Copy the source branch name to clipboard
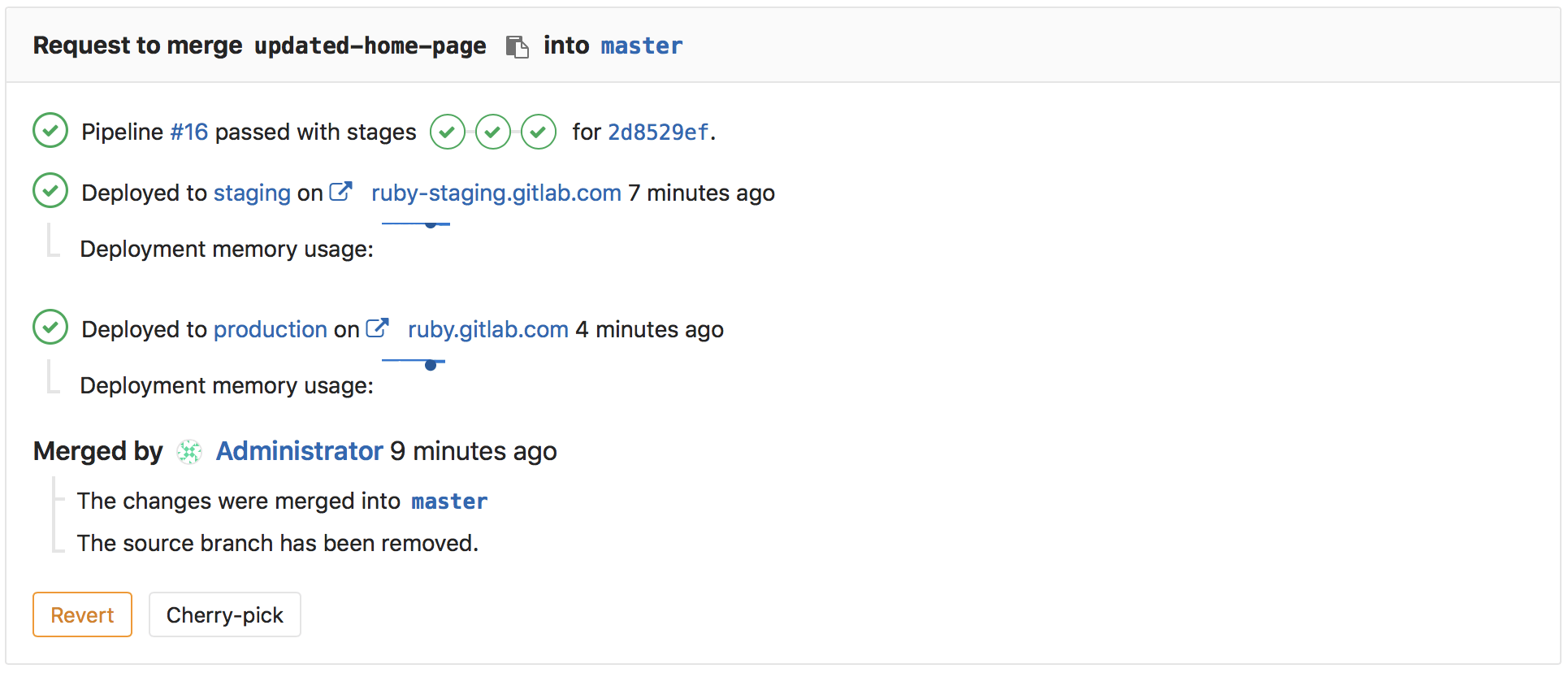Image resolution: width=1568 pixels, height=673 pixels. [516, 46]
